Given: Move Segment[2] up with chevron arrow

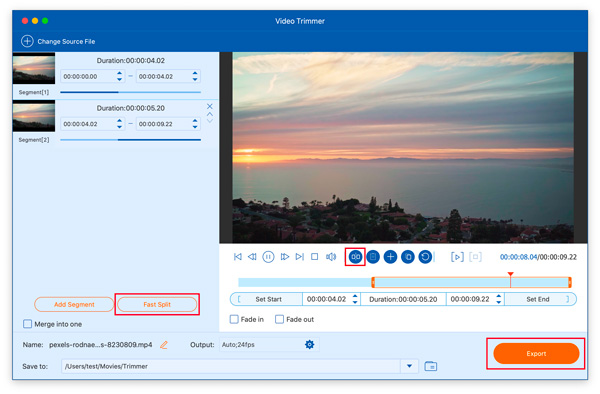Looking at the screenshot, I should tap(210, 114).
